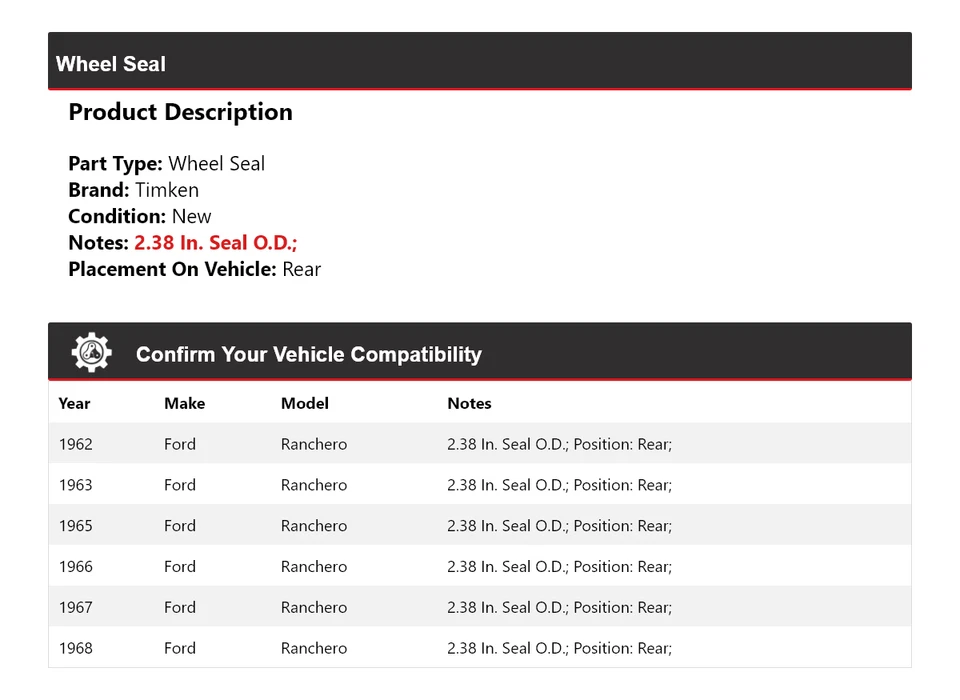Select the Product Description heading

180,112
